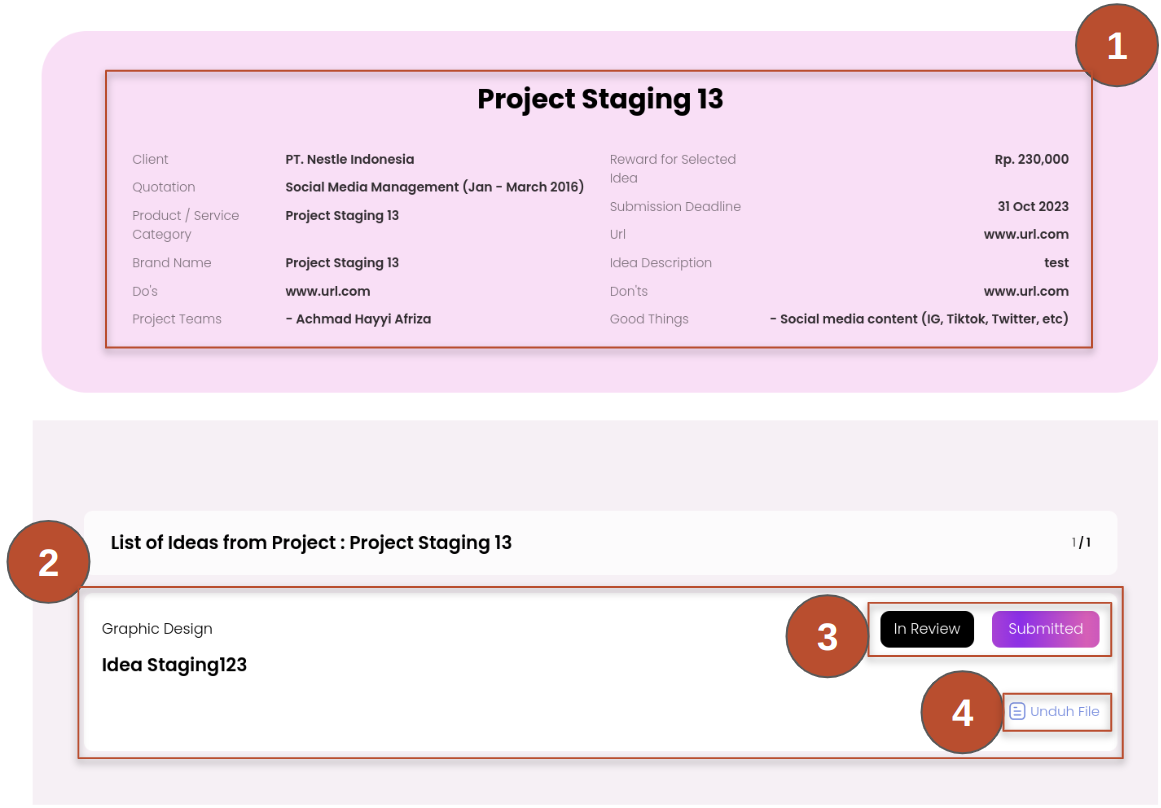Click the List of Ideas from Project header
1161x808 pixels.
(x=311, y=543)
